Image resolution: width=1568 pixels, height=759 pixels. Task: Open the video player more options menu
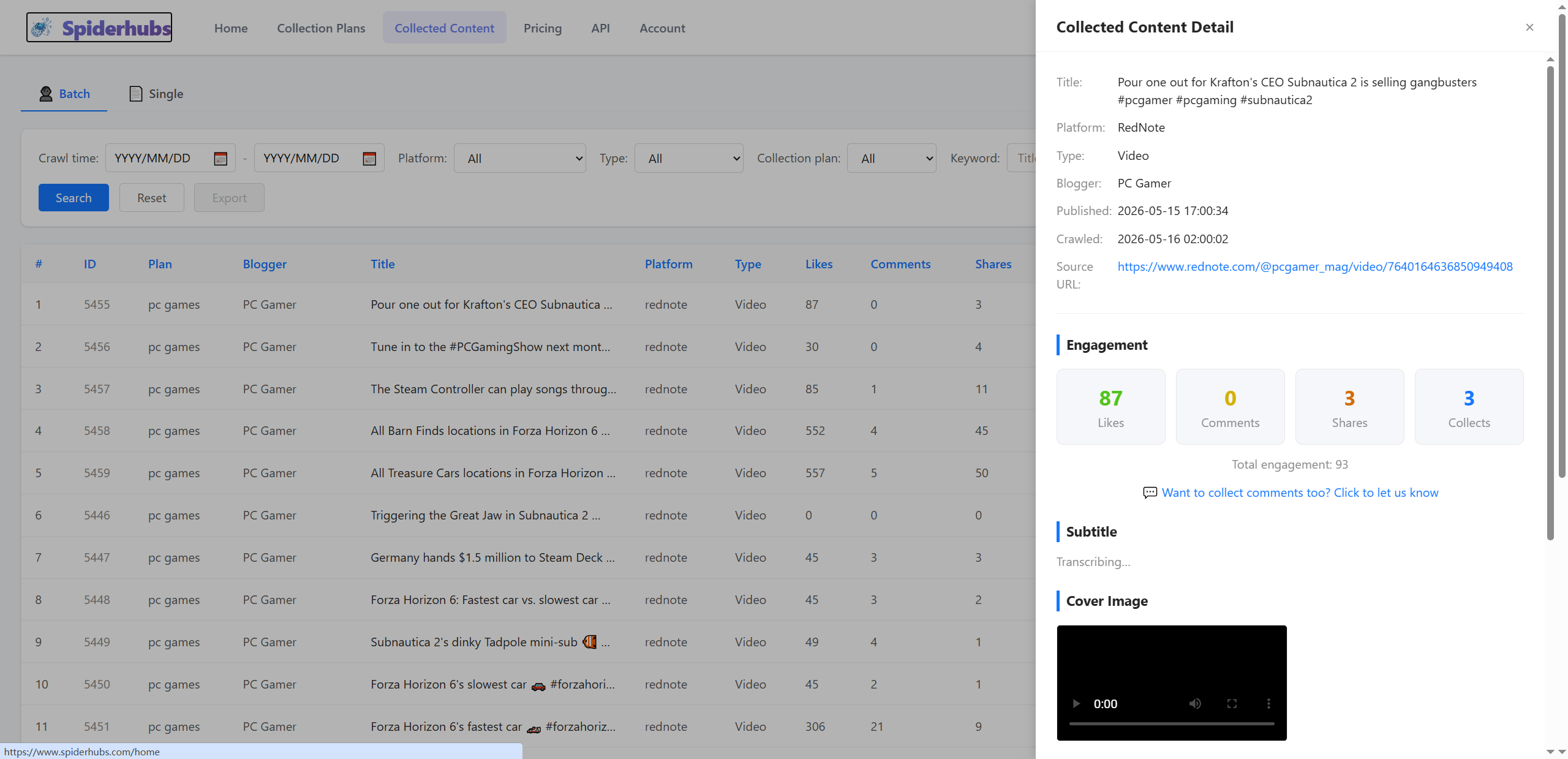pyautogui.click(x=1268, y=703)
